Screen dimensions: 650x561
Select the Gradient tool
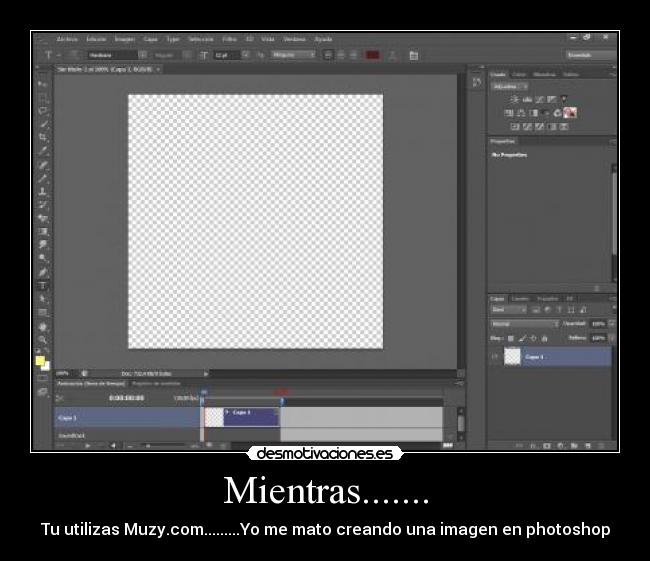[43, 231]
